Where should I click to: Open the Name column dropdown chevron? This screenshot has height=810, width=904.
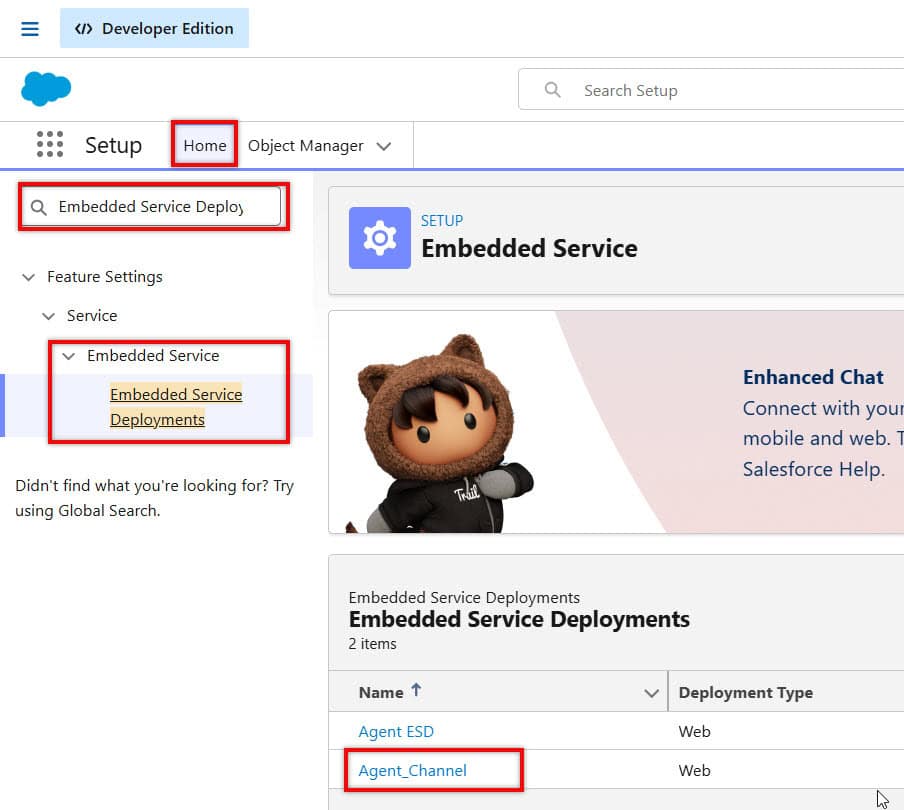[651, 693]
